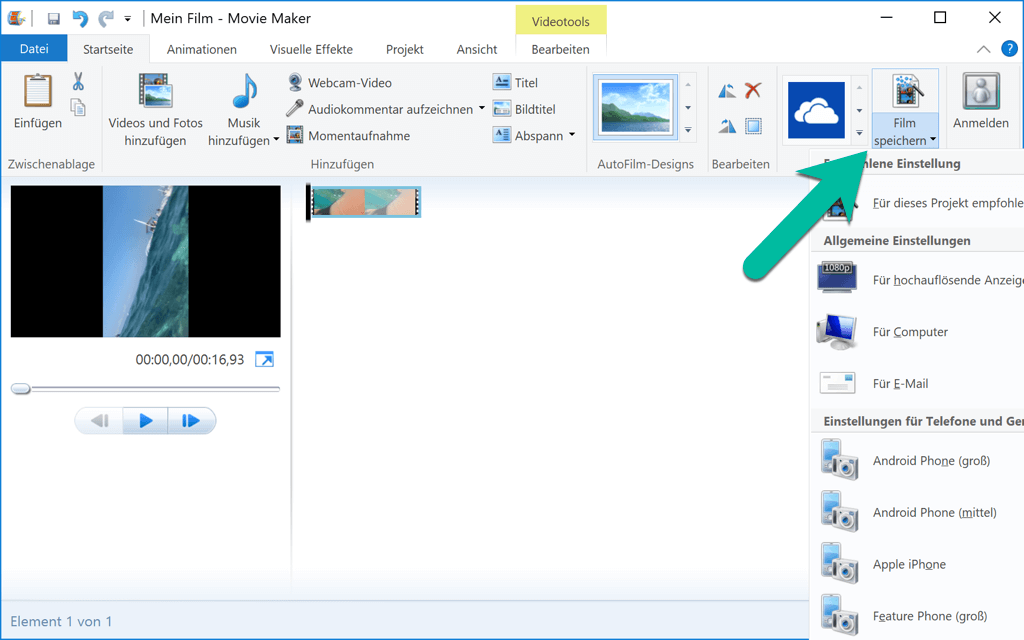Collapse the ribbon with chevron
This screenshot has width=1024, height=640.
tap(984, 49)
